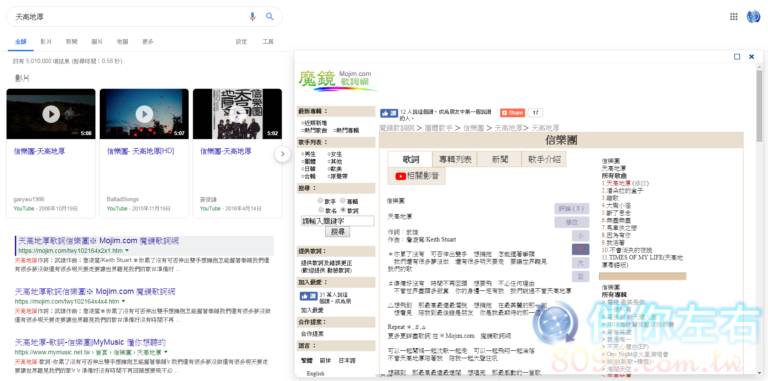The height and width of the screenshot is (381, 768).
Task: Open Google 地圖 results tab
Action: 122,42
